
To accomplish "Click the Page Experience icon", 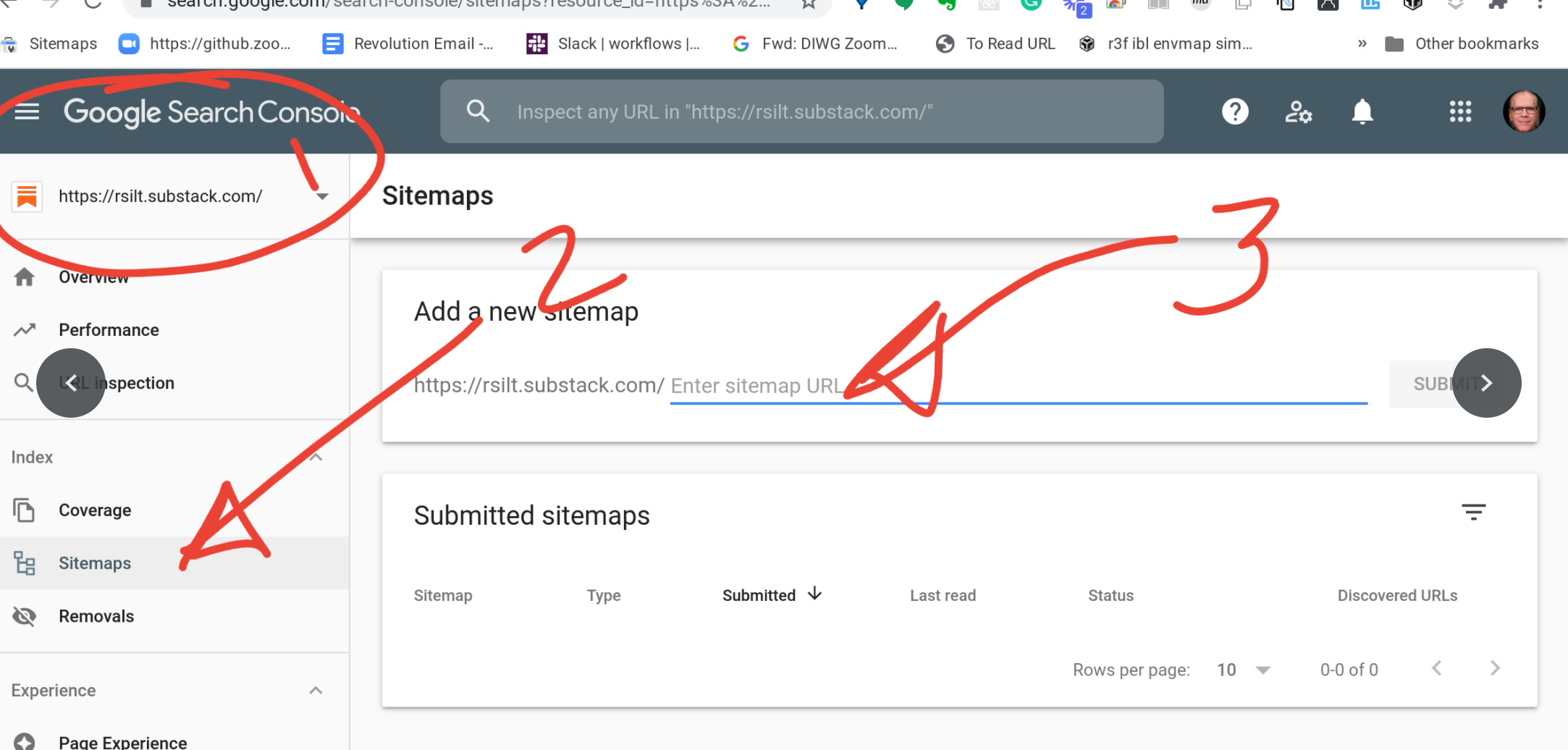I will coord(24,741).
